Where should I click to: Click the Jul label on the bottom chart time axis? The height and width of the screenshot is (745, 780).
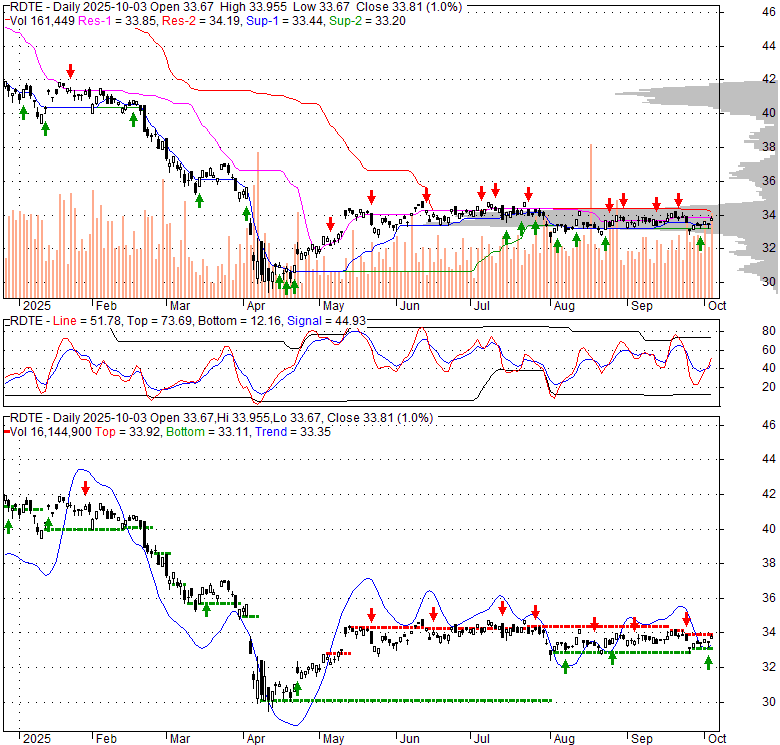[x=482, y=737]
